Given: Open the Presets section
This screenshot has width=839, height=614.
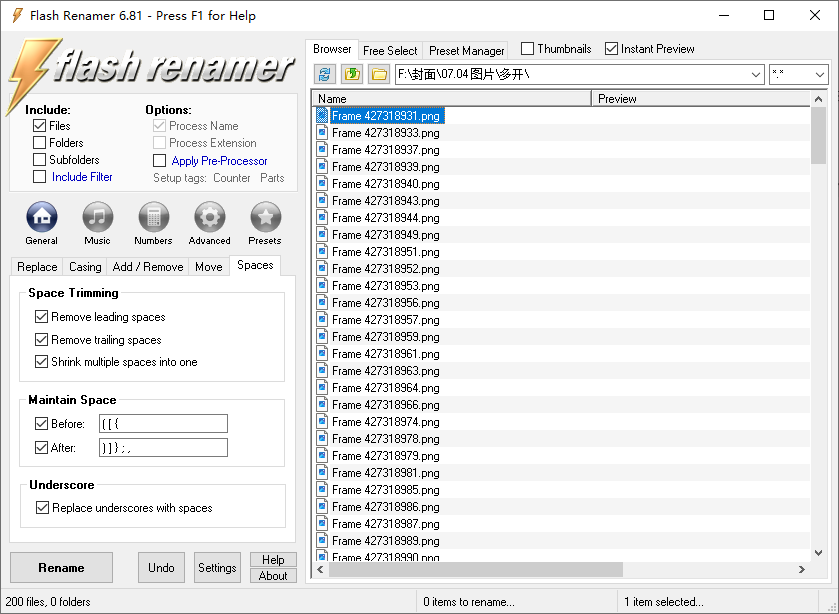Looking at the screenshot, I should click(265, 217).
